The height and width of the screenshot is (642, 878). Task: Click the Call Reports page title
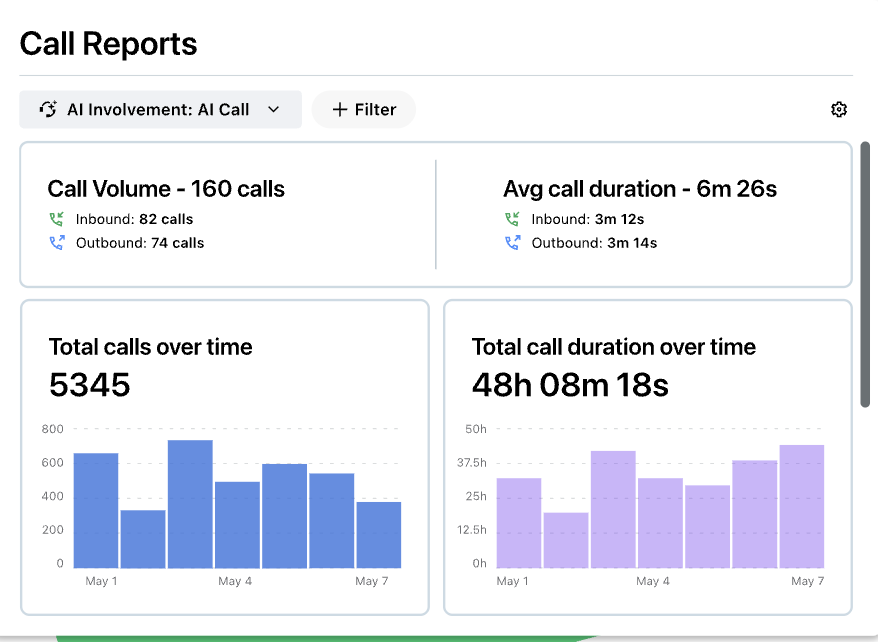[109, 44]
